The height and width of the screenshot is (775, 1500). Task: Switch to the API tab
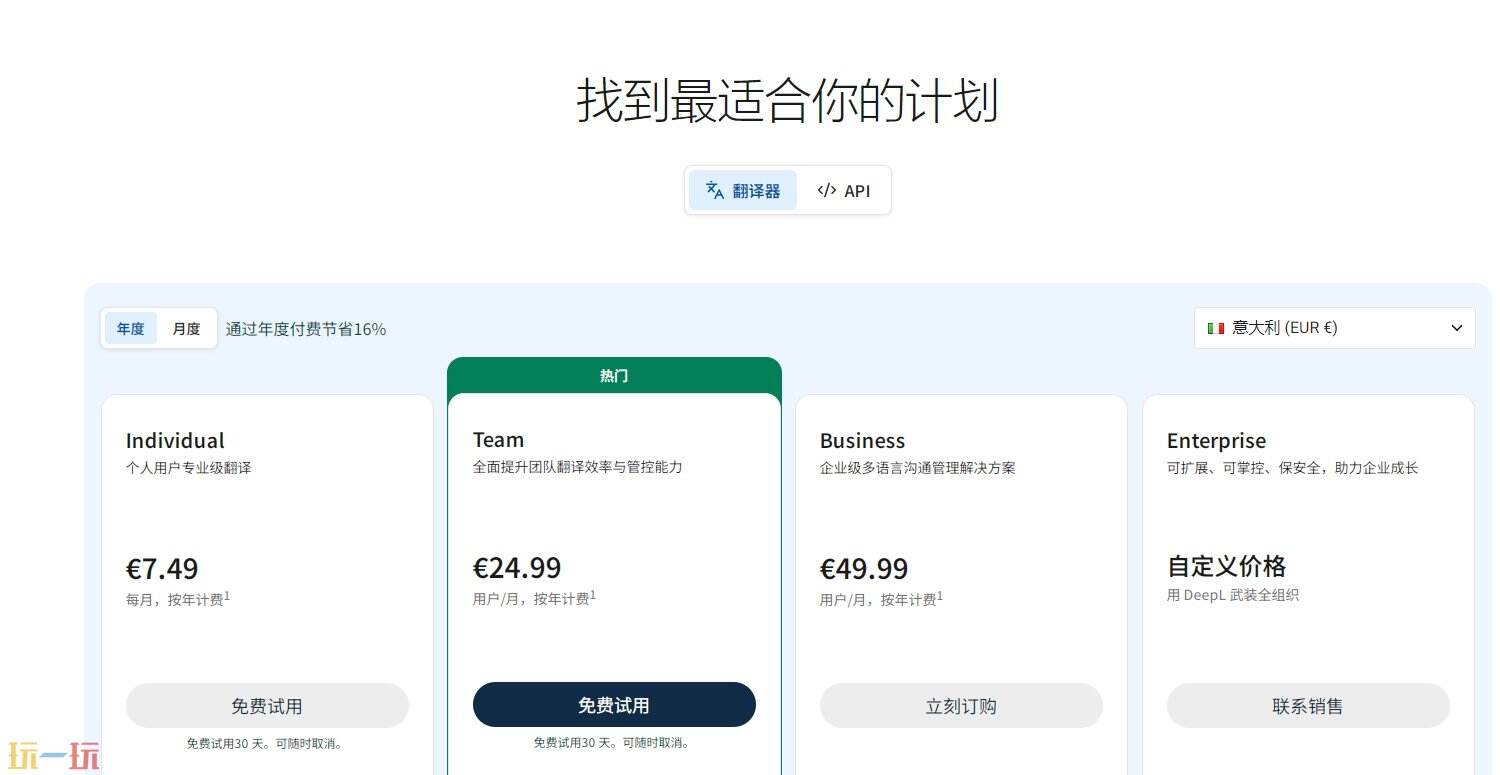point(845,190)
